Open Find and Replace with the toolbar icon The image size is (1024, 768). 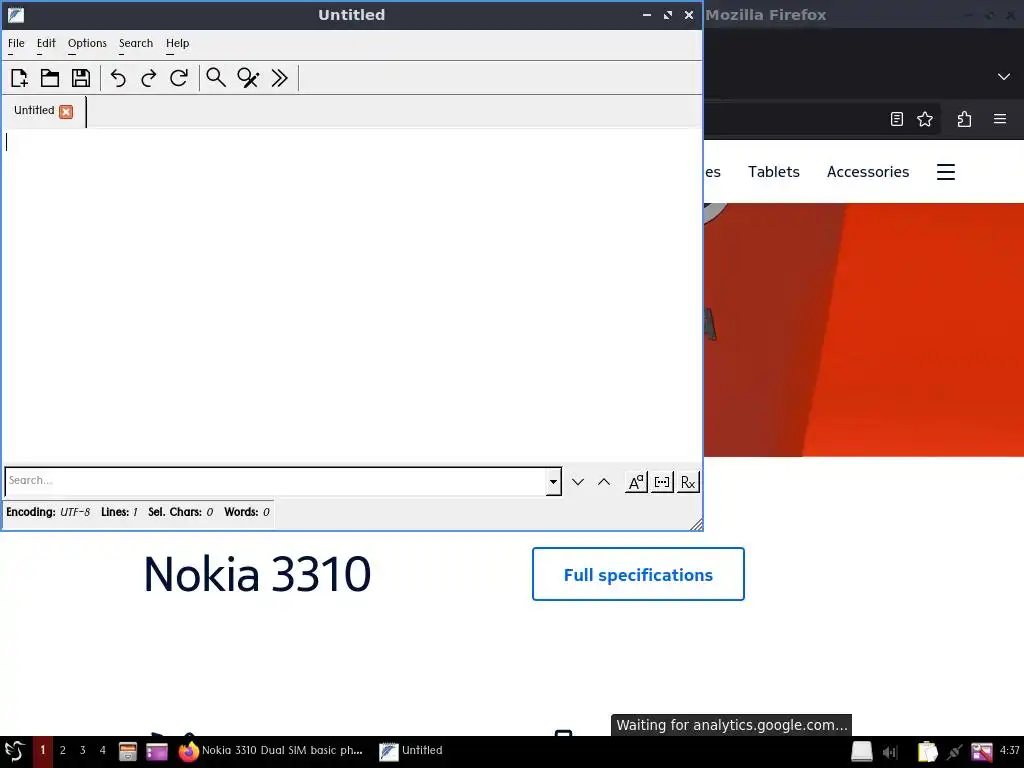coord(248,78)
